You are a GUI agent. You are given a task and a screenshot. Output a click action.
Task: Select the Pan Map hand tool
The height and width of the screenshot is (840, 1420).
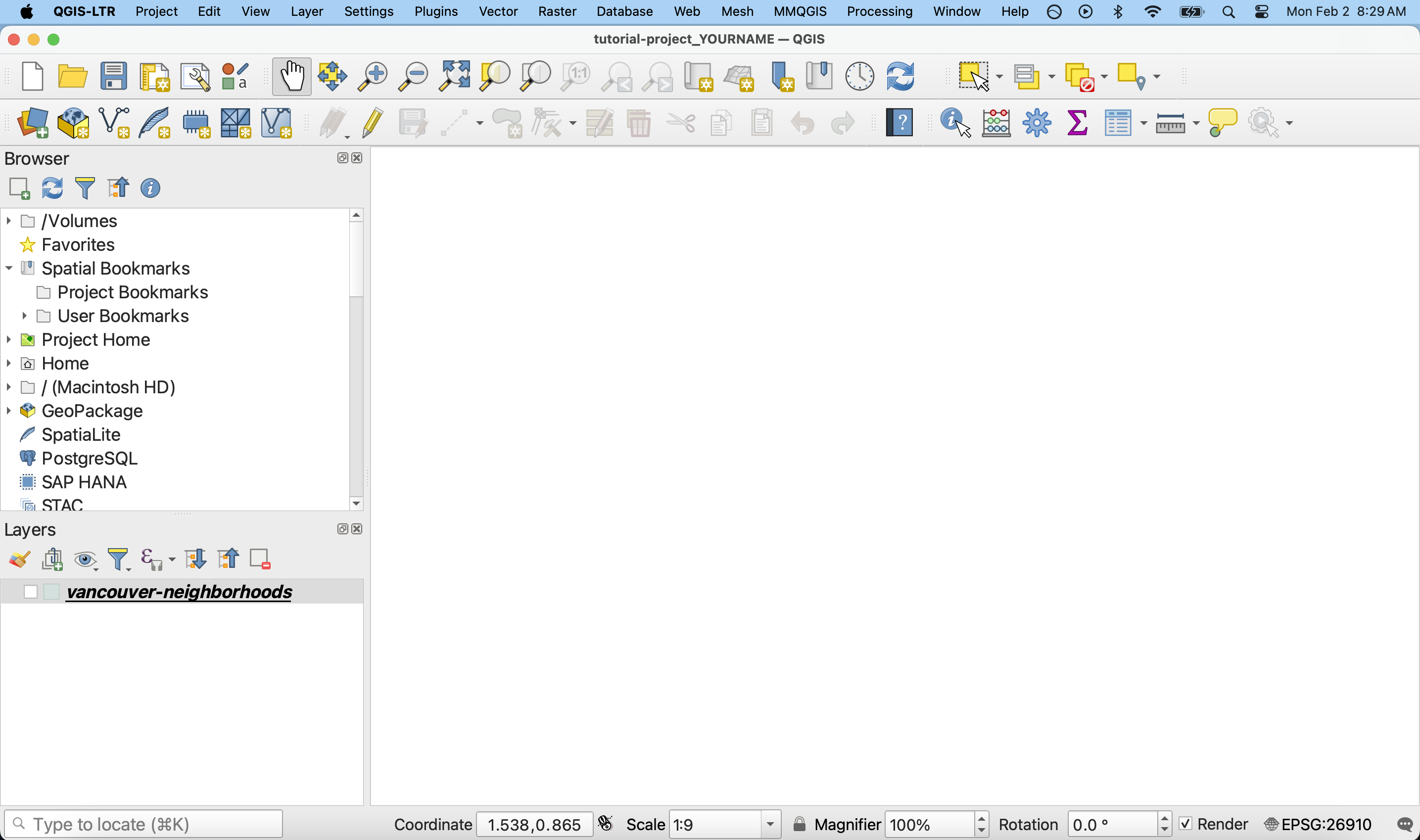(x=292, y=76)
